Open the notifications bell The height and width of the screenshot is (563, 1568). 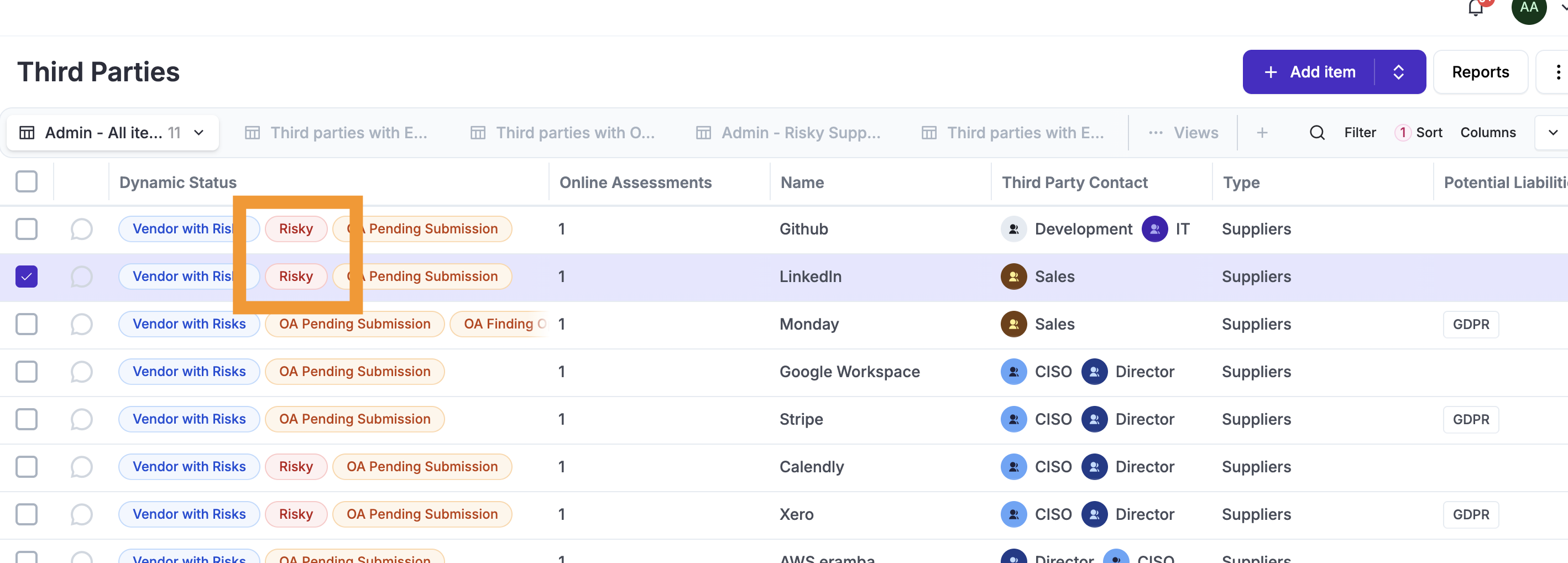point(1475,8)
